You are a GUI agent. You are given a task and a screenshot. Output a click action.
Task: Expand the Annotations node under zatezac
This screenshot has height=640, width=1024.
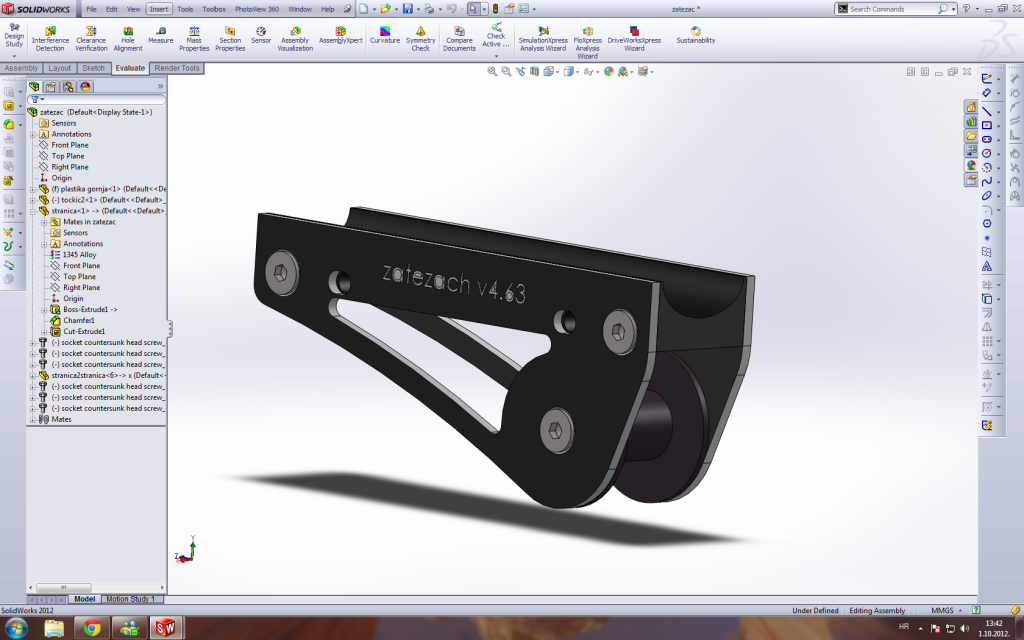33,135
